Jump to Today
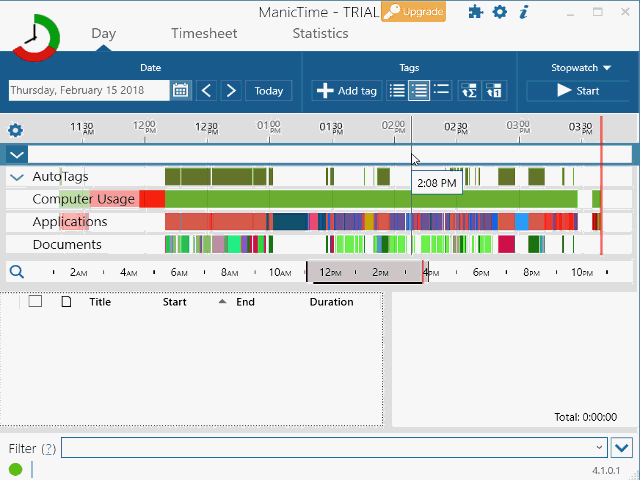The height and width of the screenshot is (480, 640). (x=269, y=90)
